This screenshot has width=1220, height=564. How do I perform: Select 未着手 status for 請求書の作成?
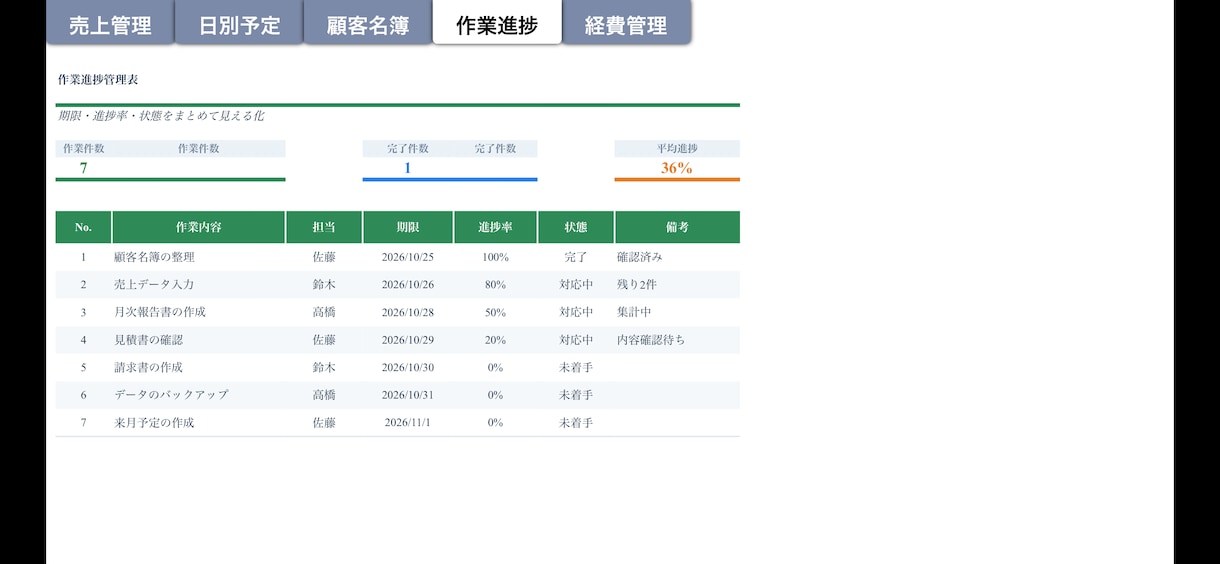tap(576, 367)
